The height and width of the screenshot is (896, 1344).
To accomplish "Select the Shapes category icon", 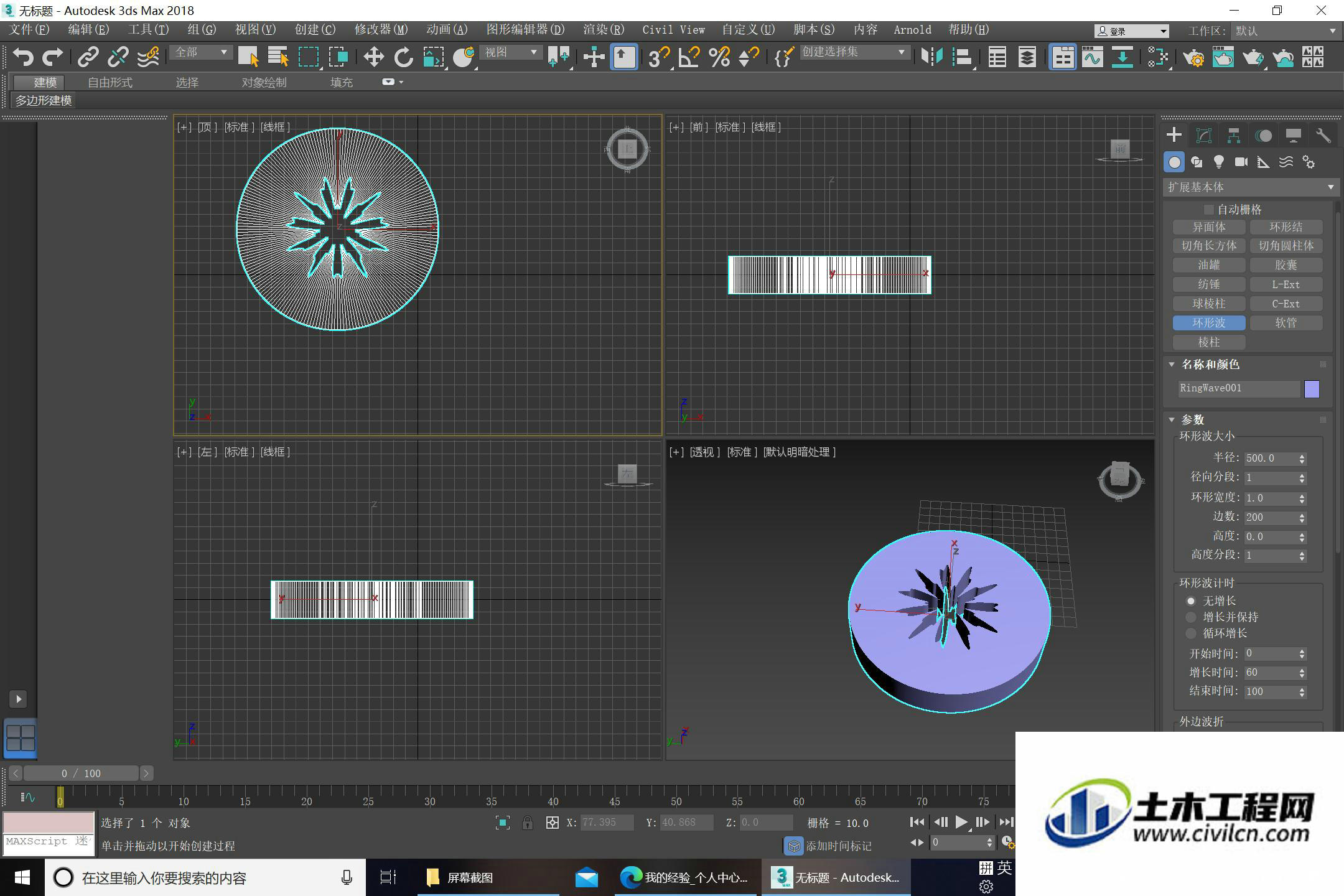I will pyautogui.click(x=1196, y=162).
